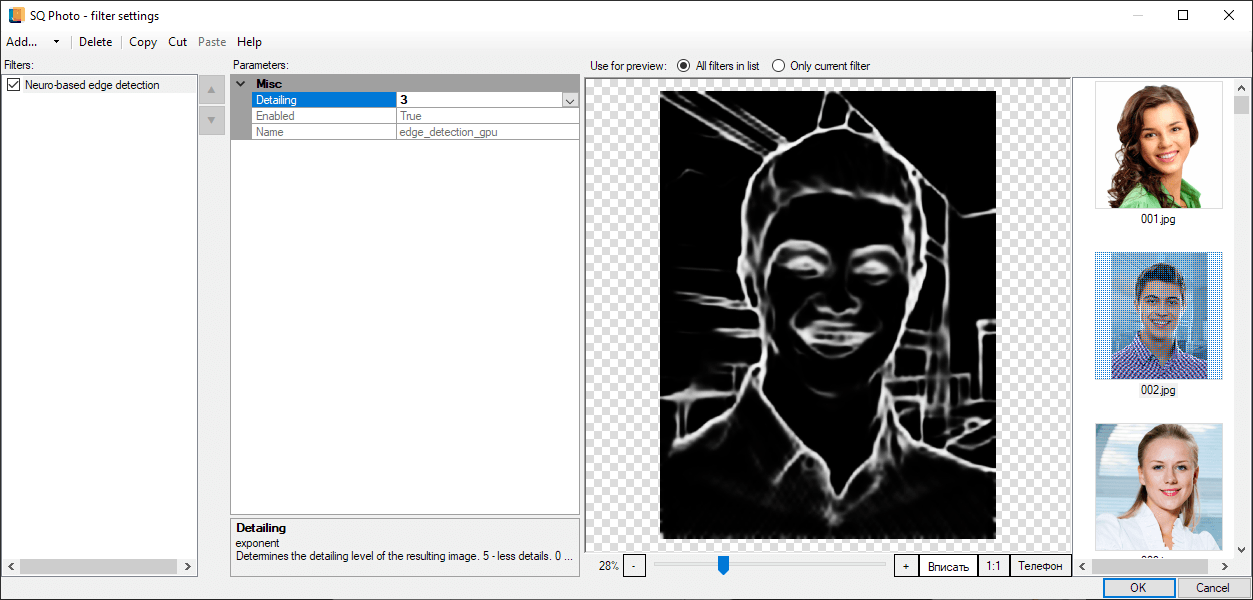Click the OK button
The height and width of the screenshot is (600, 1253).
pyautogui.click(x=1137, y=588)
